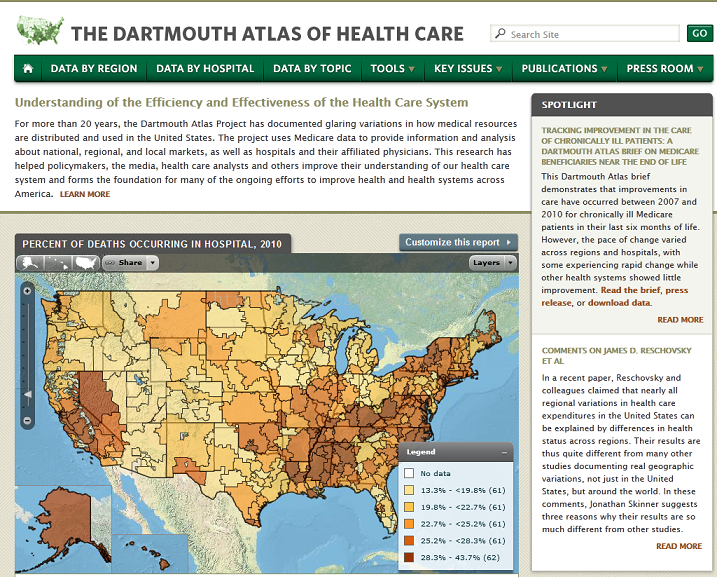Click the 25.2% - <28.3% legend swatch
The image size is (717, 577).
pyautogui.click(x=409, y=541)
